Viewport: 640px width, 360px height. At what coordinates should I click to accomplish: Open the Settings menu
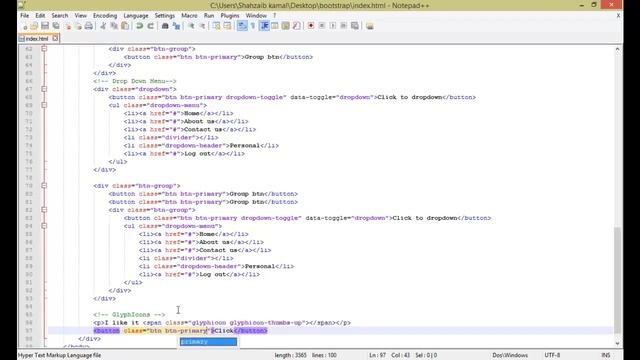[x=164, y=16]
